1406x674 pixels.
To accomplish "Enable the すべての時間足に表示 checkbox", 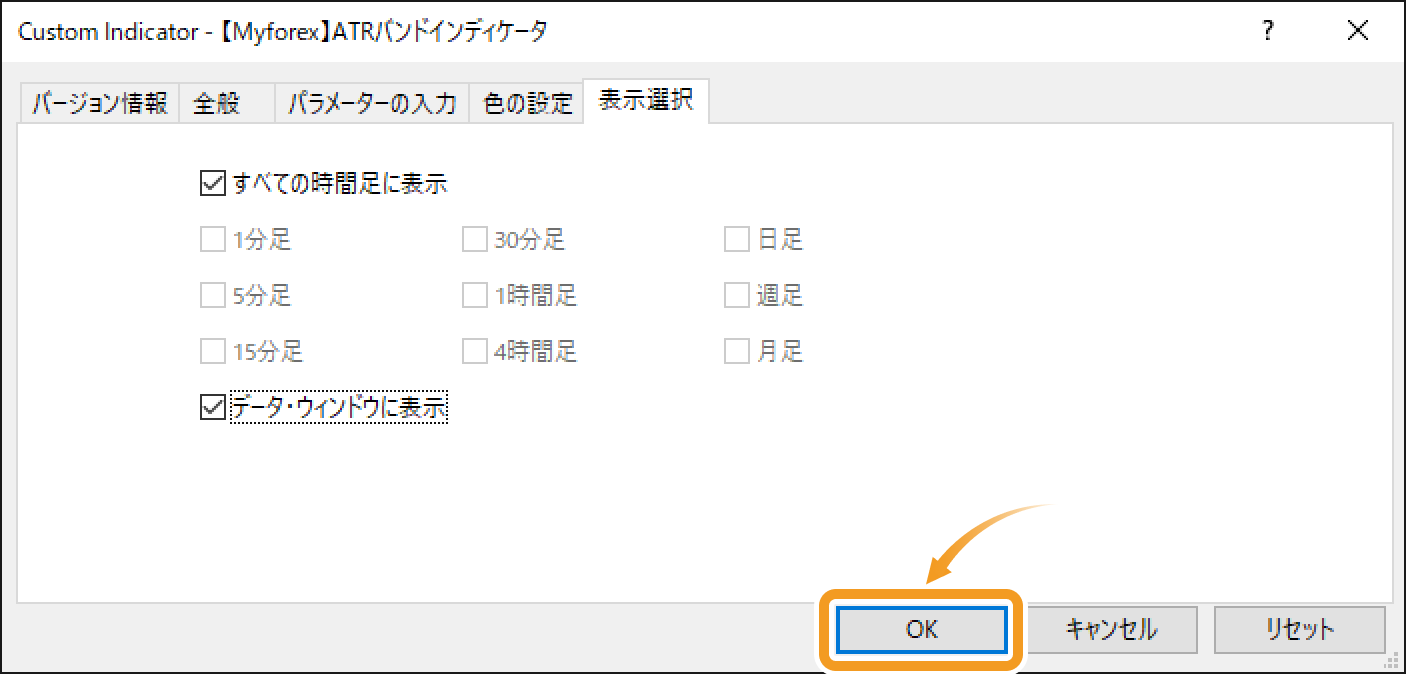I will (212, 183).
